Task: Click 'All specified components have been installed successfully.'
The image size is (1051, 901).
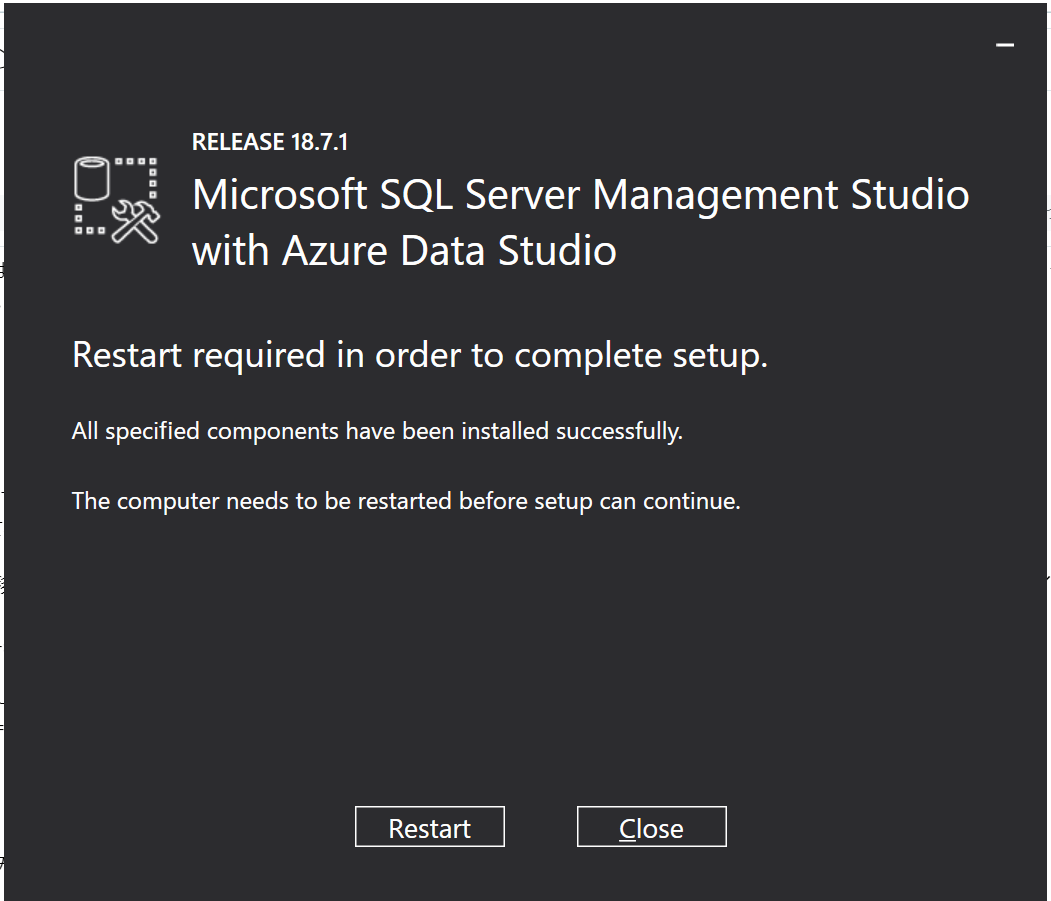Action: [377, 431]
